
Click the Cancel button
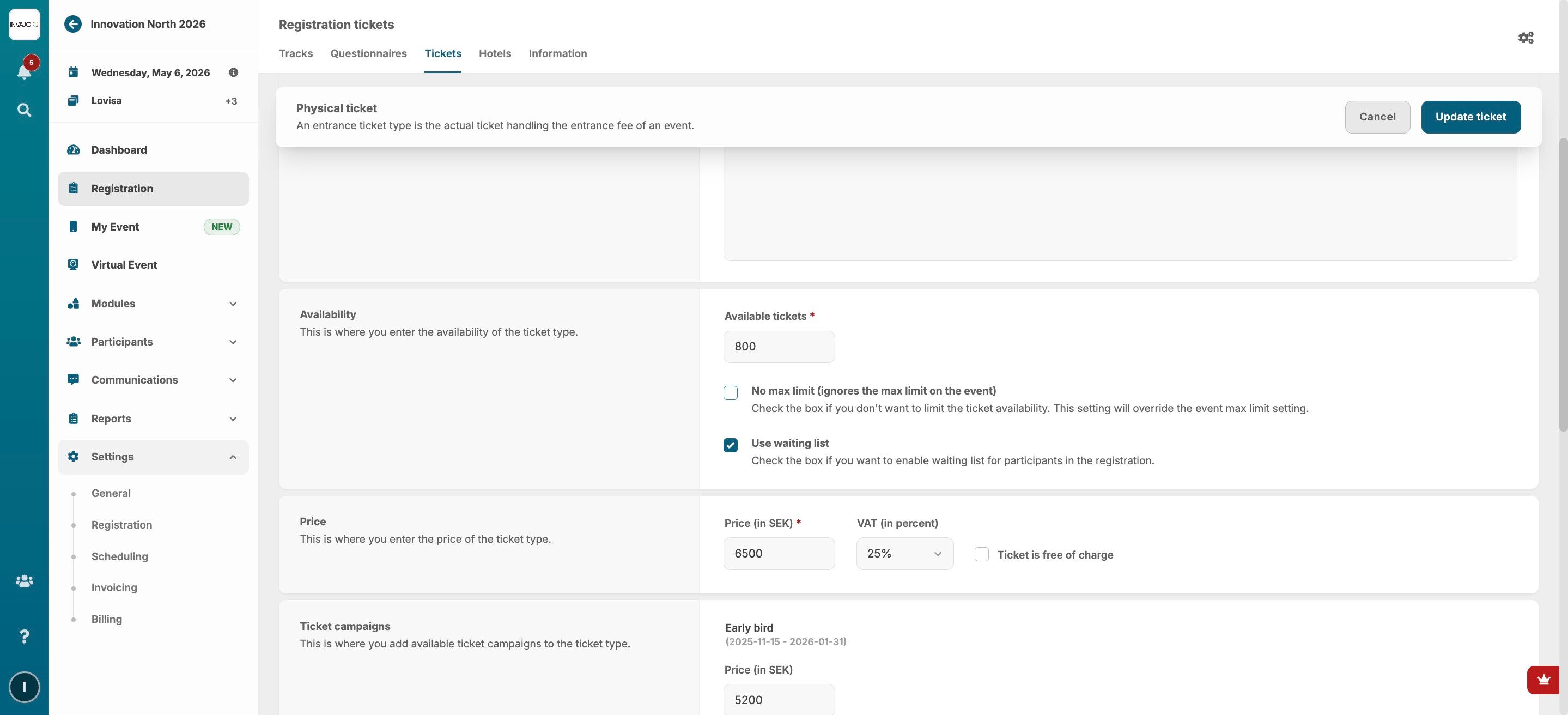click(x=1377, y=117)
